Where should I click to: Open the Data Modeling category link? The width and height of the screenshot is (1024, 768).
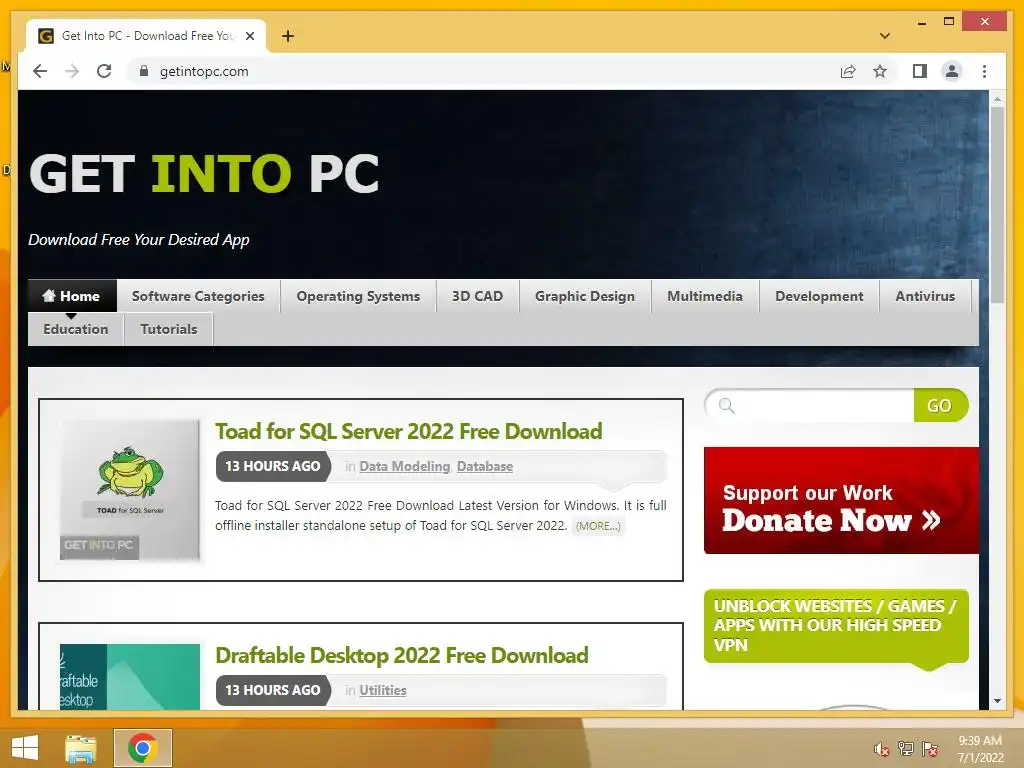[x=404, y=466]
